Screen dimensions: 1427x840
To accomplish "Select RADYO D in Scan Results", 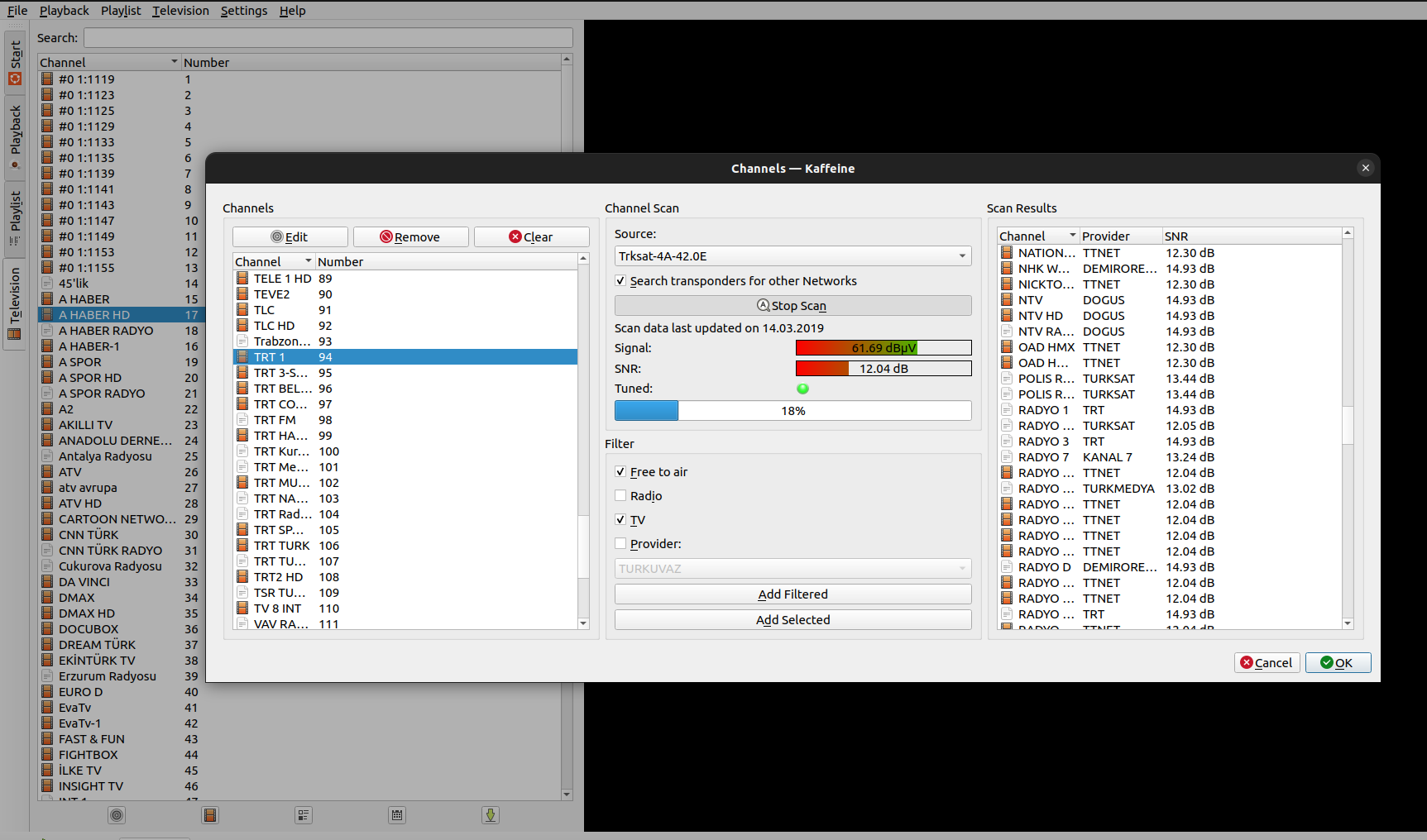I will (x=1170, y=567).
